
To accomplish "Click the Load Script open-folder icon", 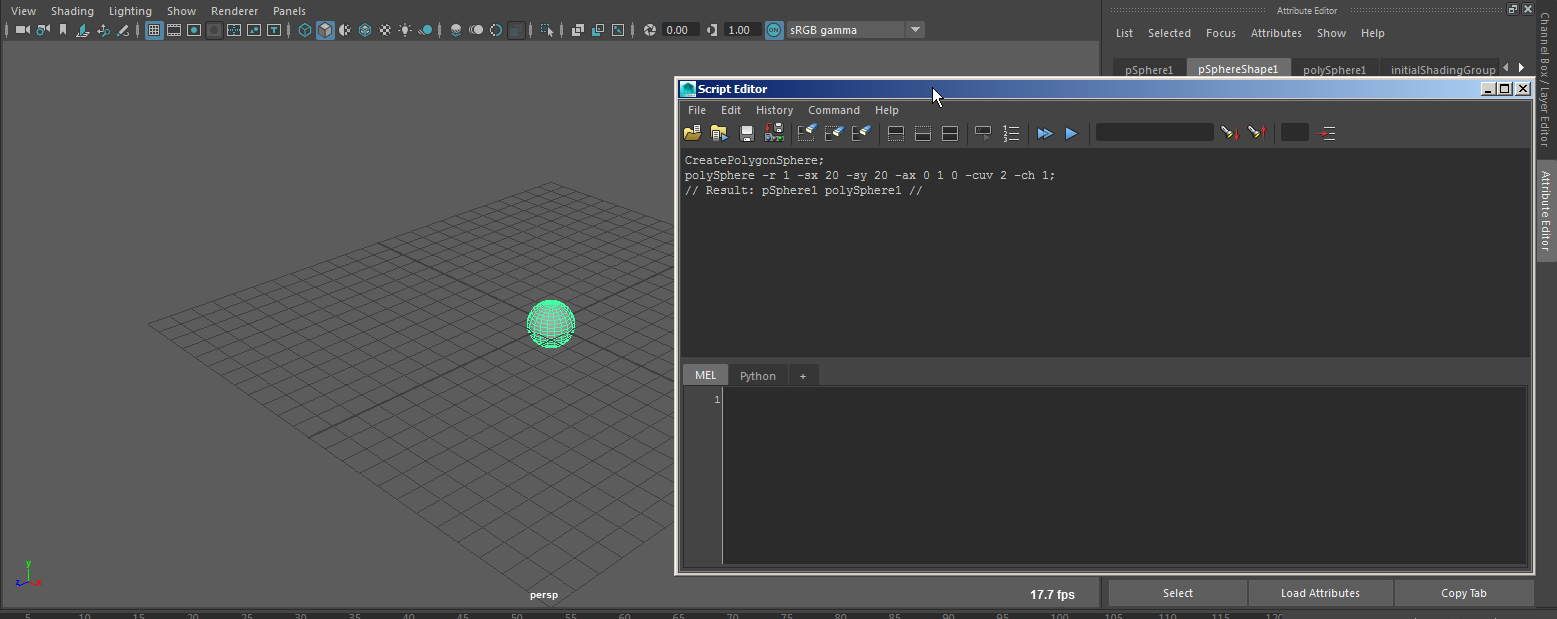I will coord(692,133).
